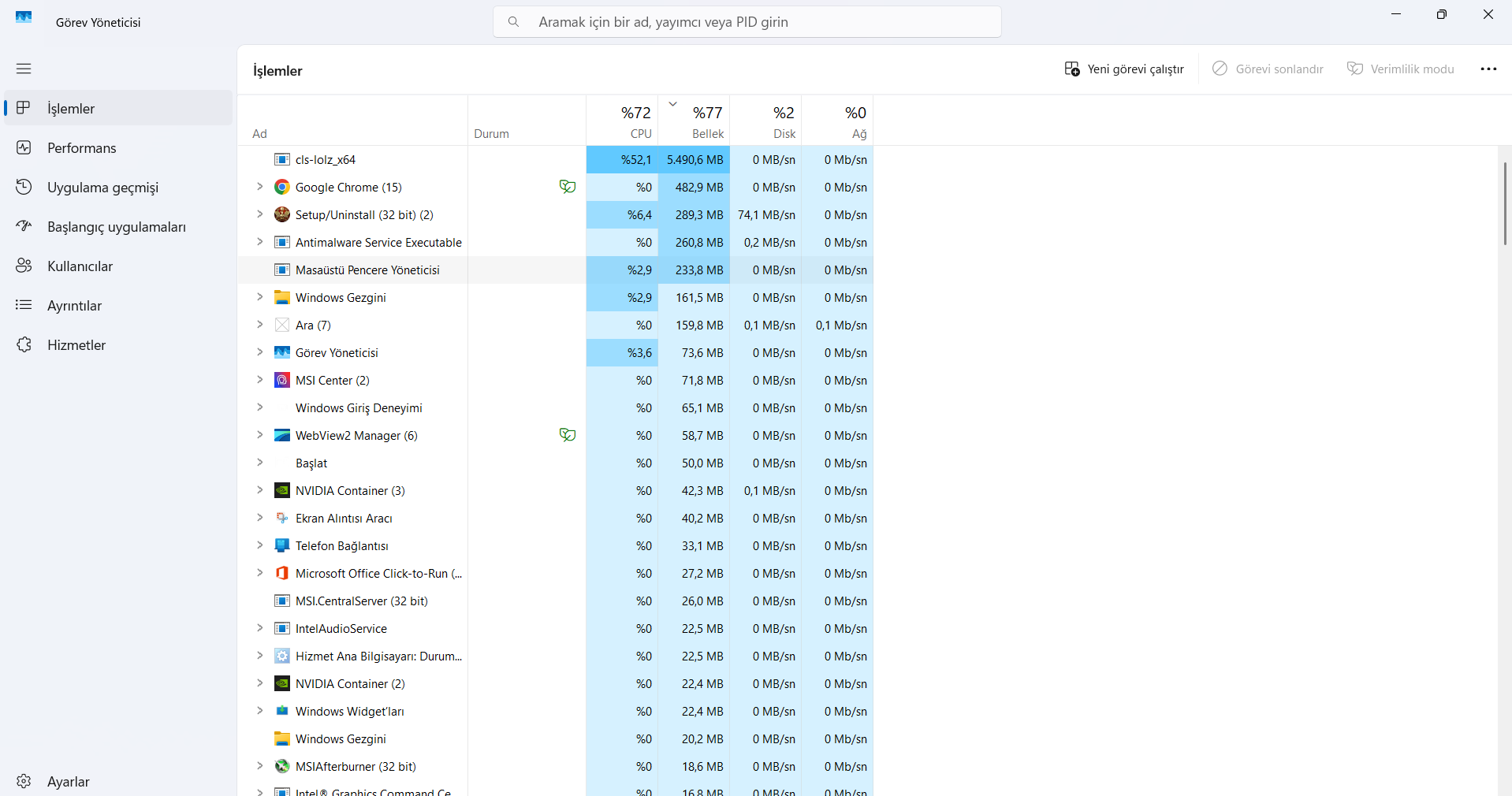Click the Görev Yöneticisi process row icon

(281, 352)
